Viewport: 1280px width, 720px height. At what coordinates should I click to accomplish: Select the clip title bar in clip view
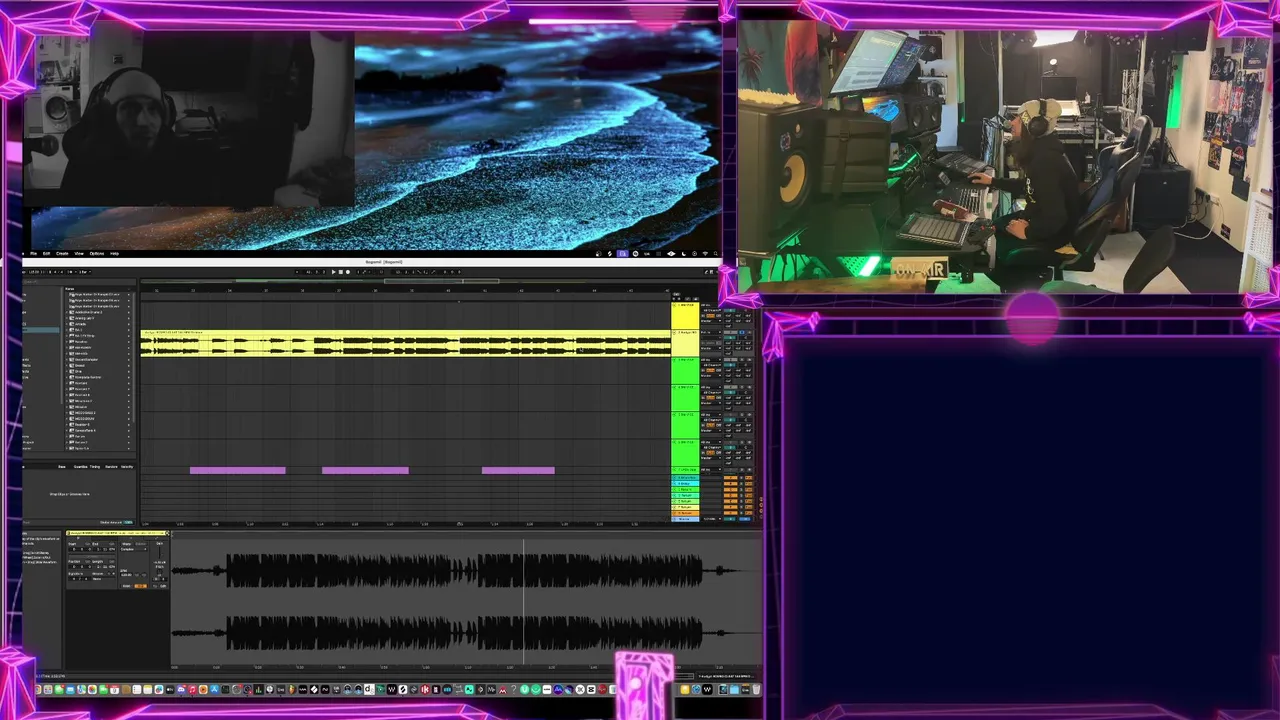117,533
